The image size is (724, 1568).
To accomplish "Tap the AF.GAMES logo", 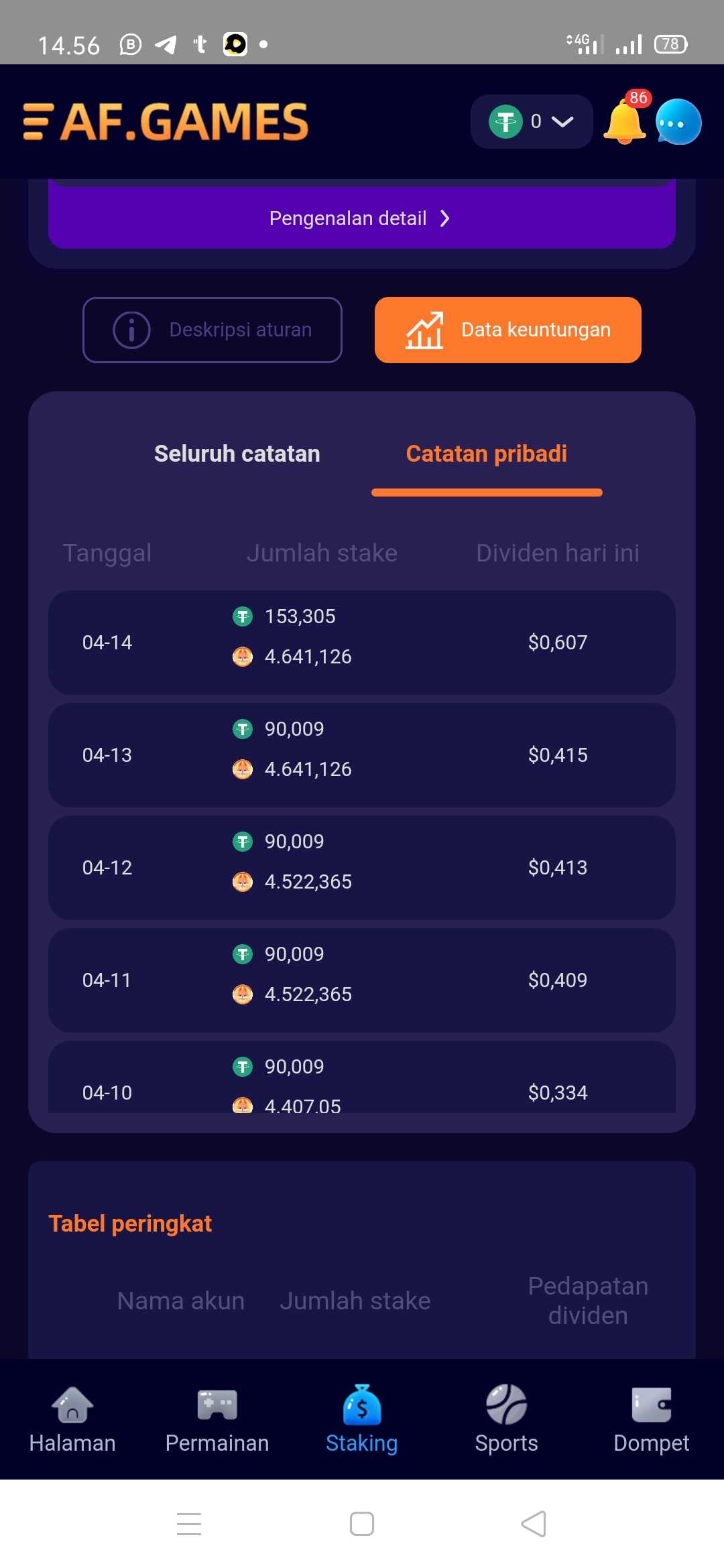I will pos(184,122).
